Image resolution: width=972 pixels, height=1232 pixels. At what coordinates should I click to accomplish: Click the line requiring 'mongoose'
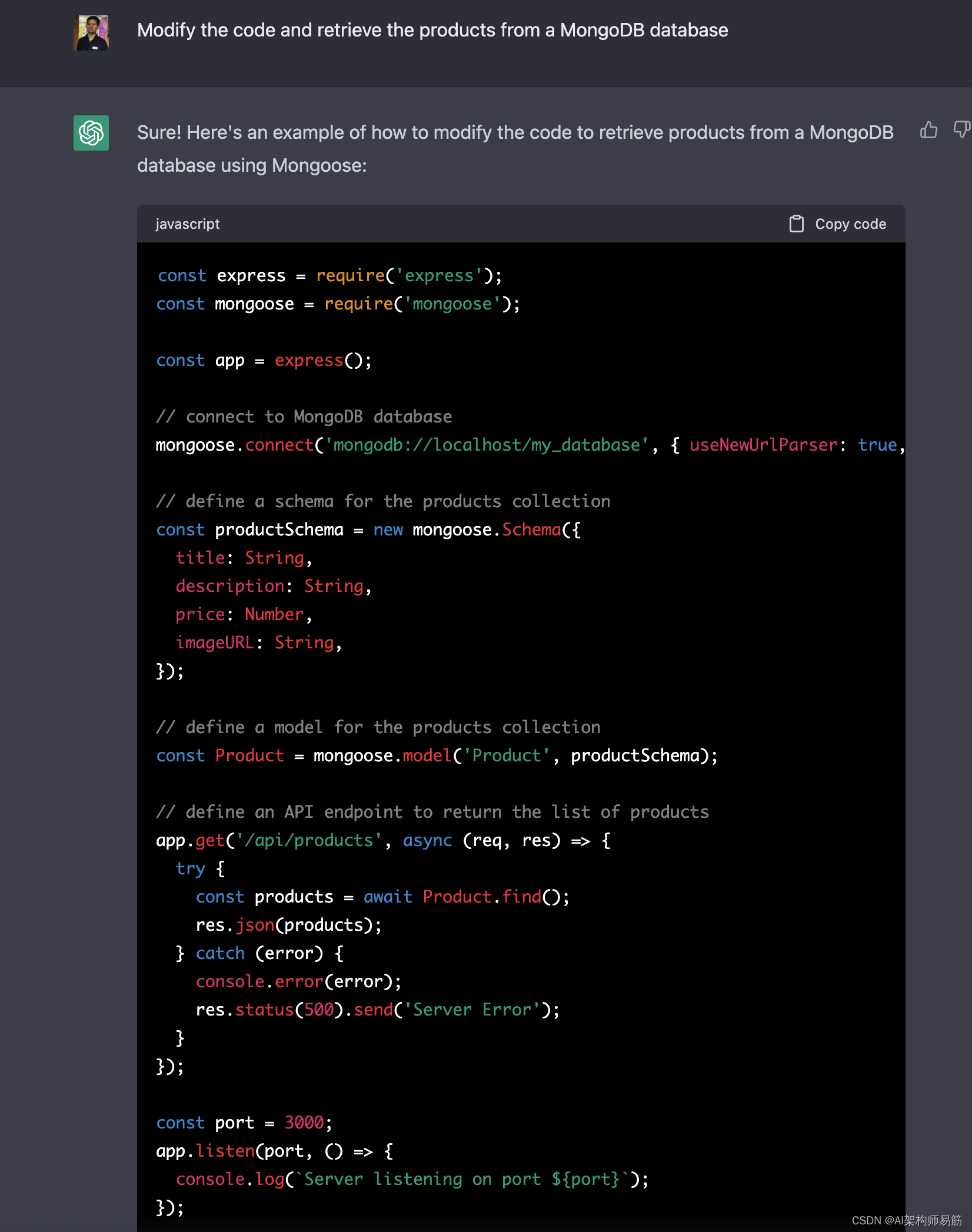click(x=338, y=304)
